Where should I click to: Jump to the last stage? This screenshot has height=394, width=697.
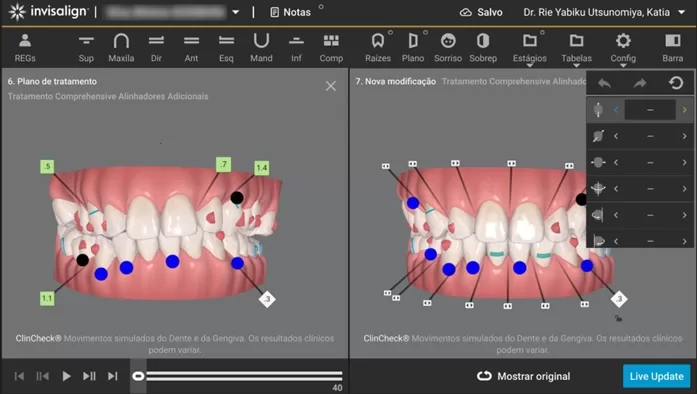(x=113, y=376)
